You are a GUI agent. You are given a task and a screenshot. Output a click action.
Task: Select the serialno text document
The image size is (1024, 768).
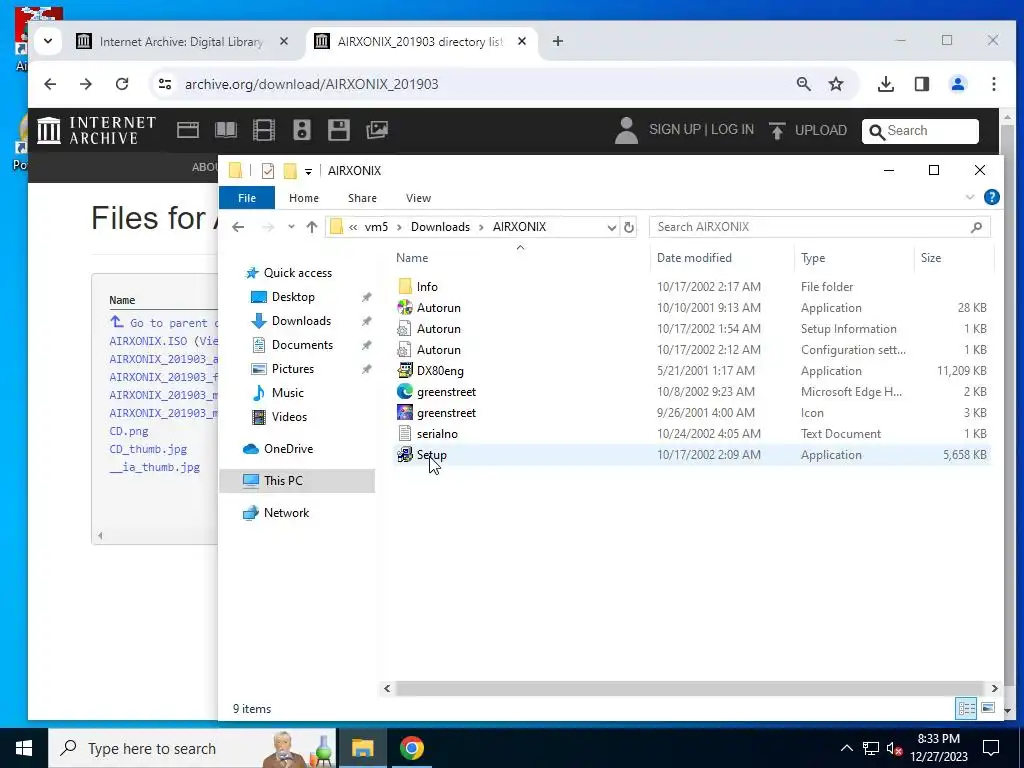click(437, 434)
